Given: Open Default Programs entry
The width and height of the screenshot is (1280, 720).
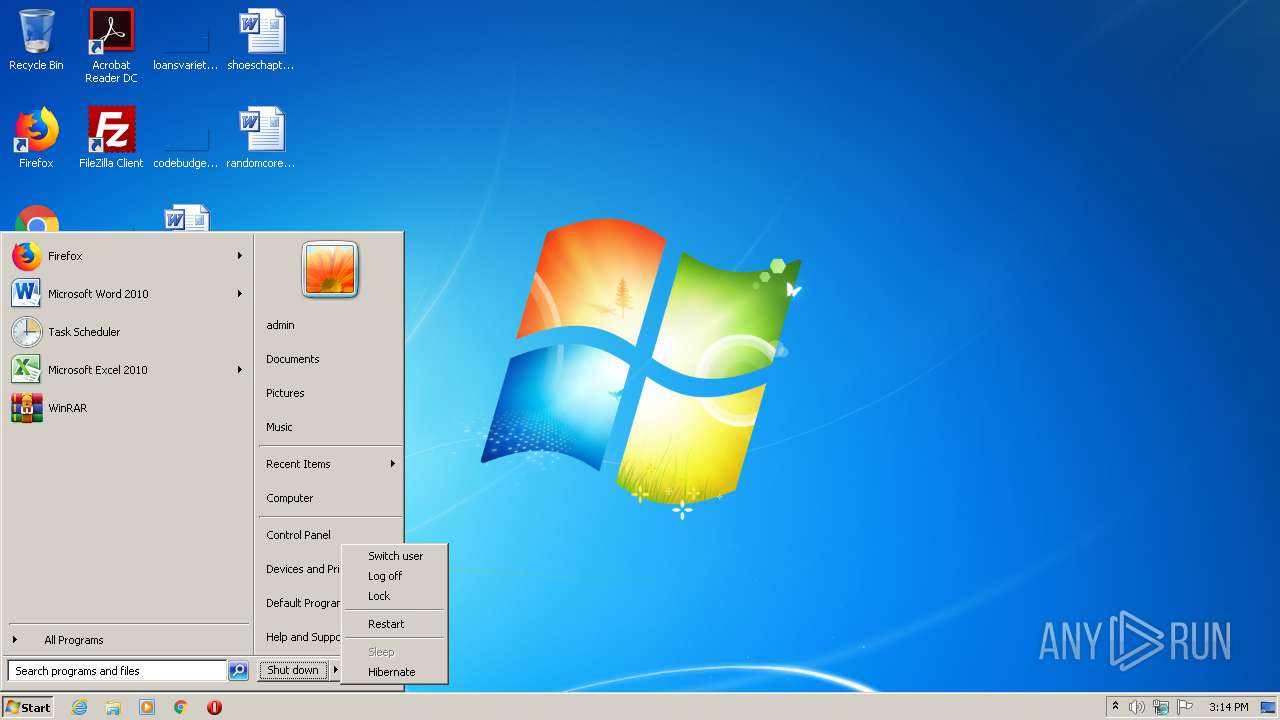Looking at the screenshot, I should tap(301, 603).
